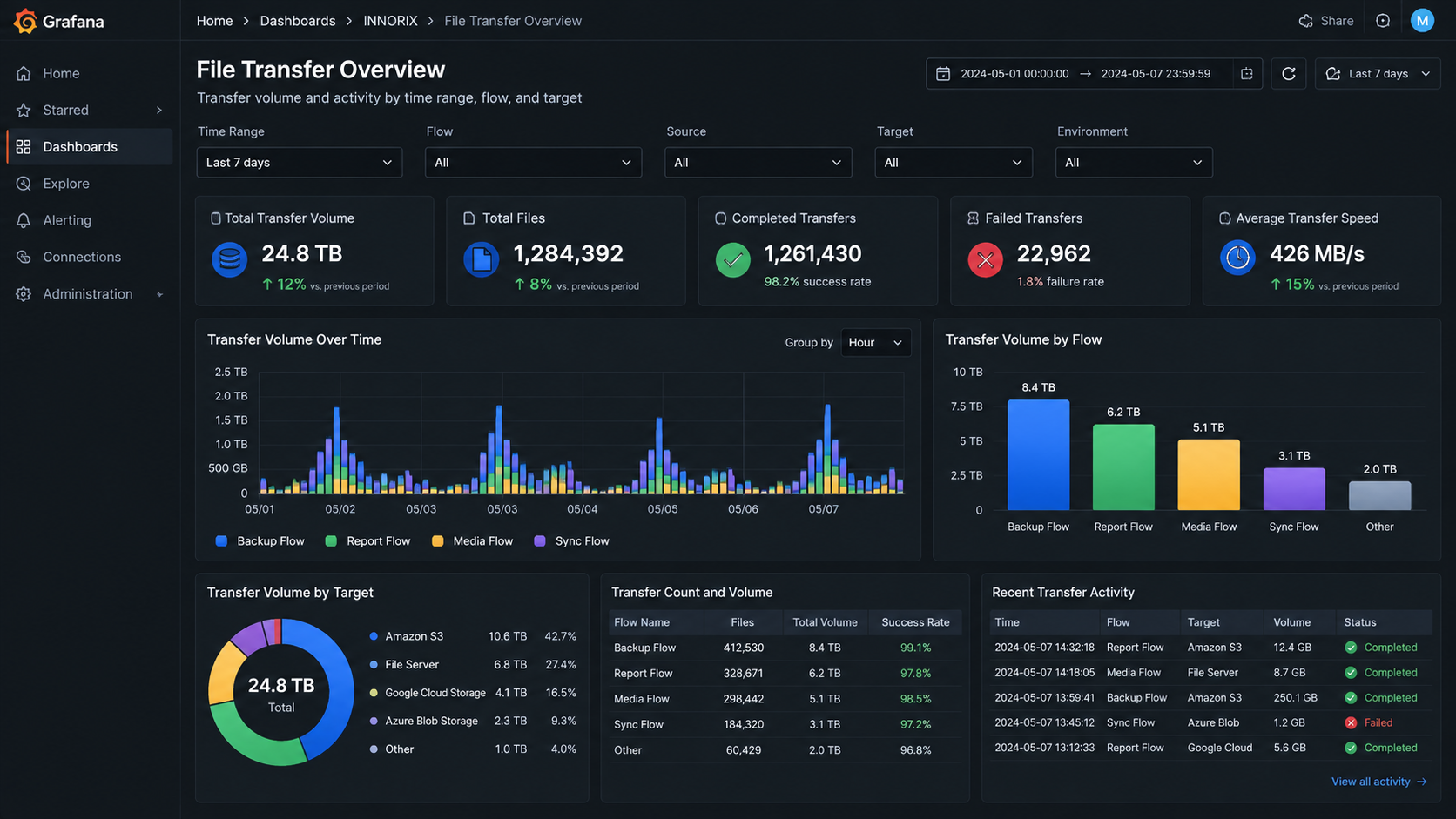
Task: Click the green Report Flow bar
Action: (x=1123, y=467)
